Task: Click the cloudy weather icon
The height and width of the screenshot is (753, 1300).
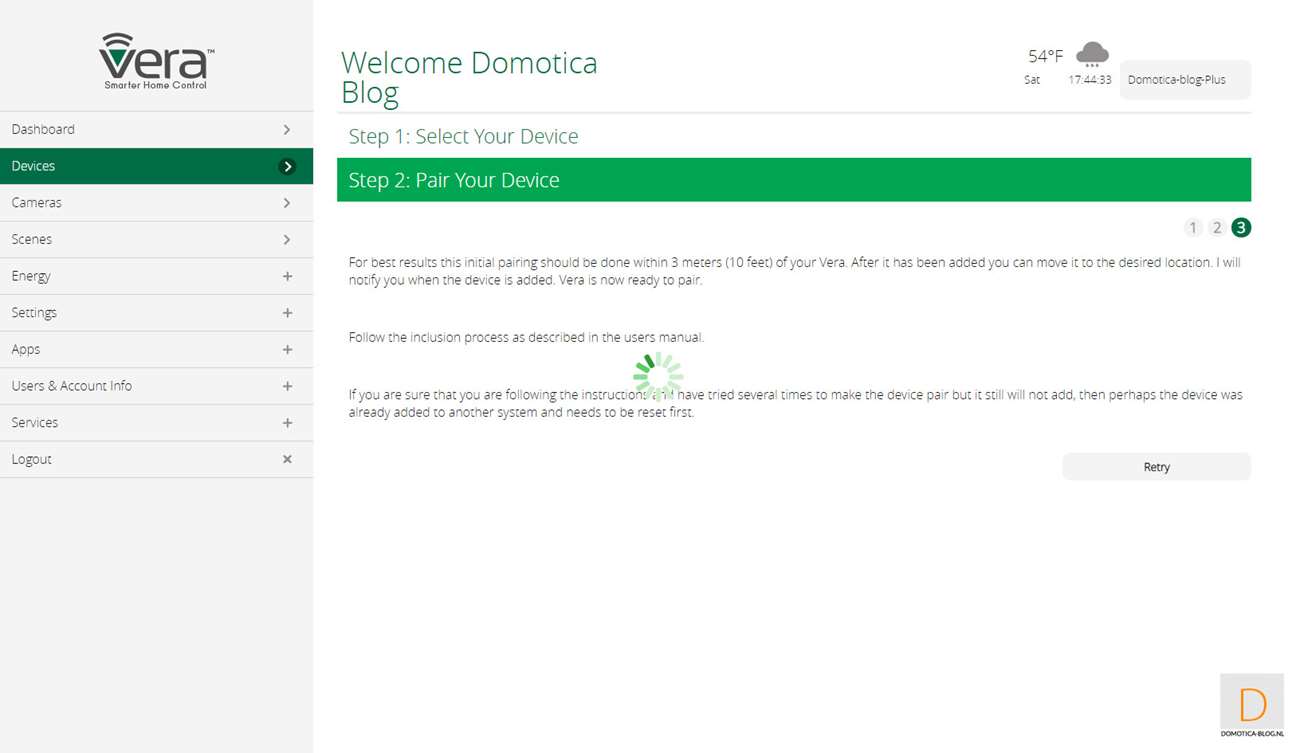Action: 1092,54
